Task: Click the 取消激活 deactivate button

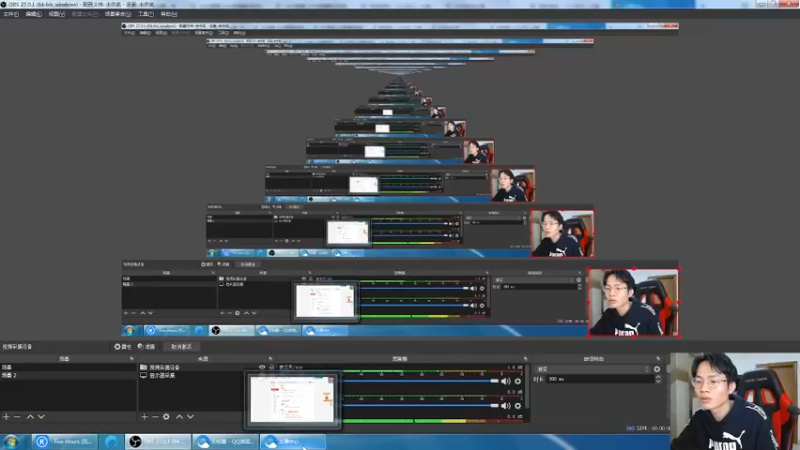Action: point(181,346)
